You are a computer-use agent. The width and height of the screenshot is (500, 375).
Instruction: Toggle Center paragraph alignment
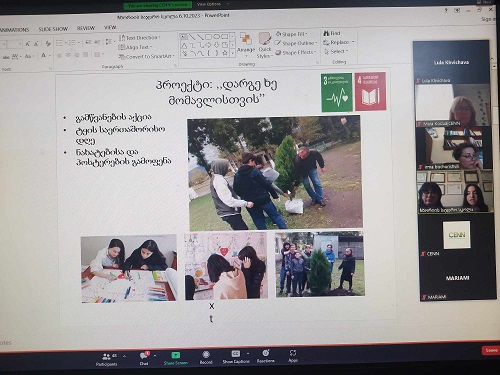coord(68,55)
